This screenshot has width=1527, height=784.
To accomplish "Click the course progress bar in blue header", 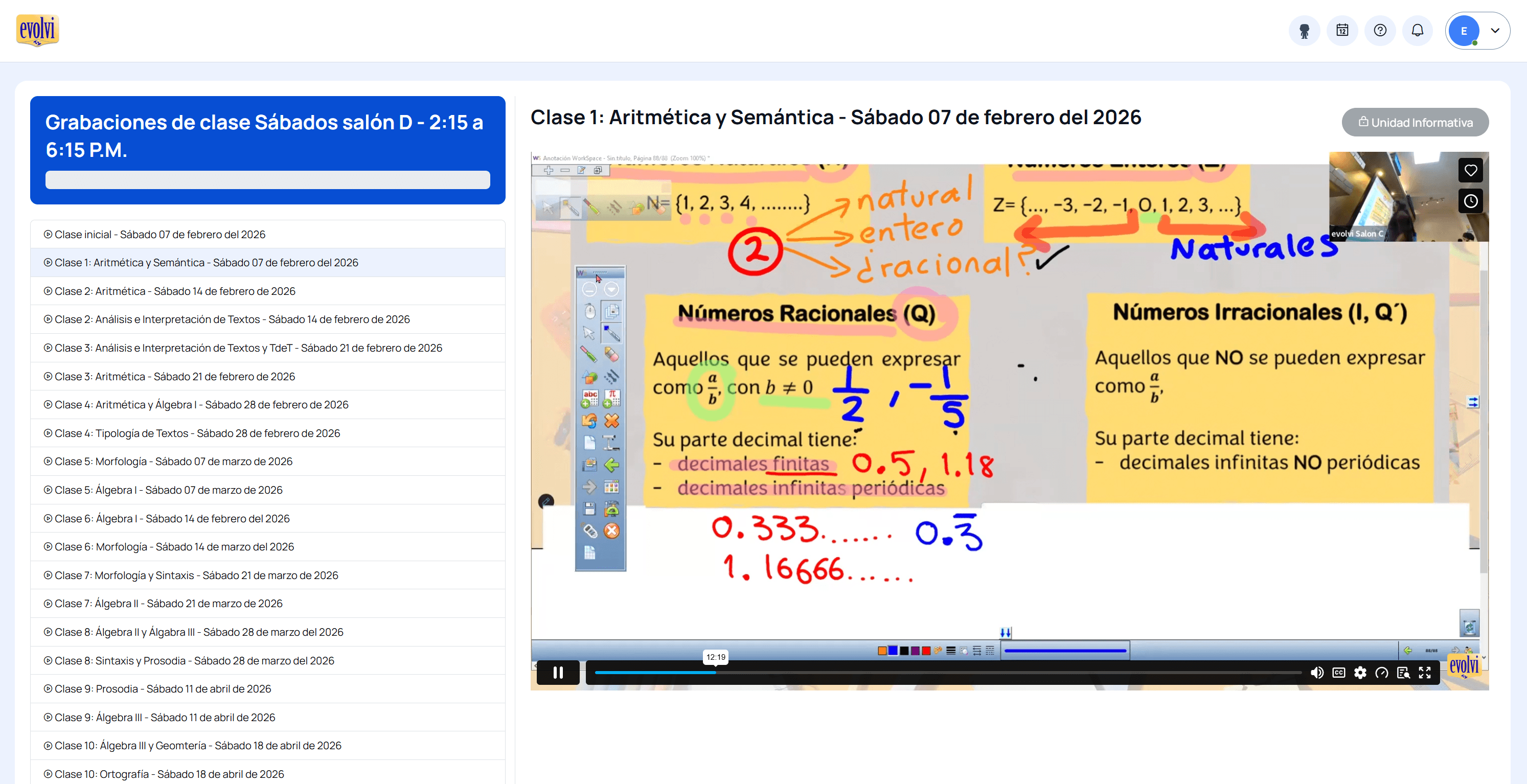I will (x=268, y=180).
